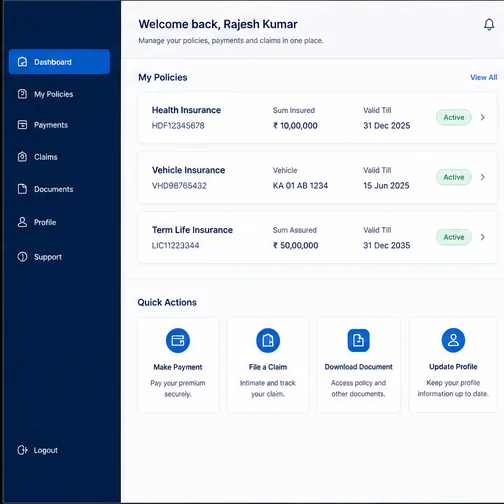The width and height of the screenshot is (504, 504).
Task: Click 'Keep your profile information up to date.'
Action: coord(453,388)
